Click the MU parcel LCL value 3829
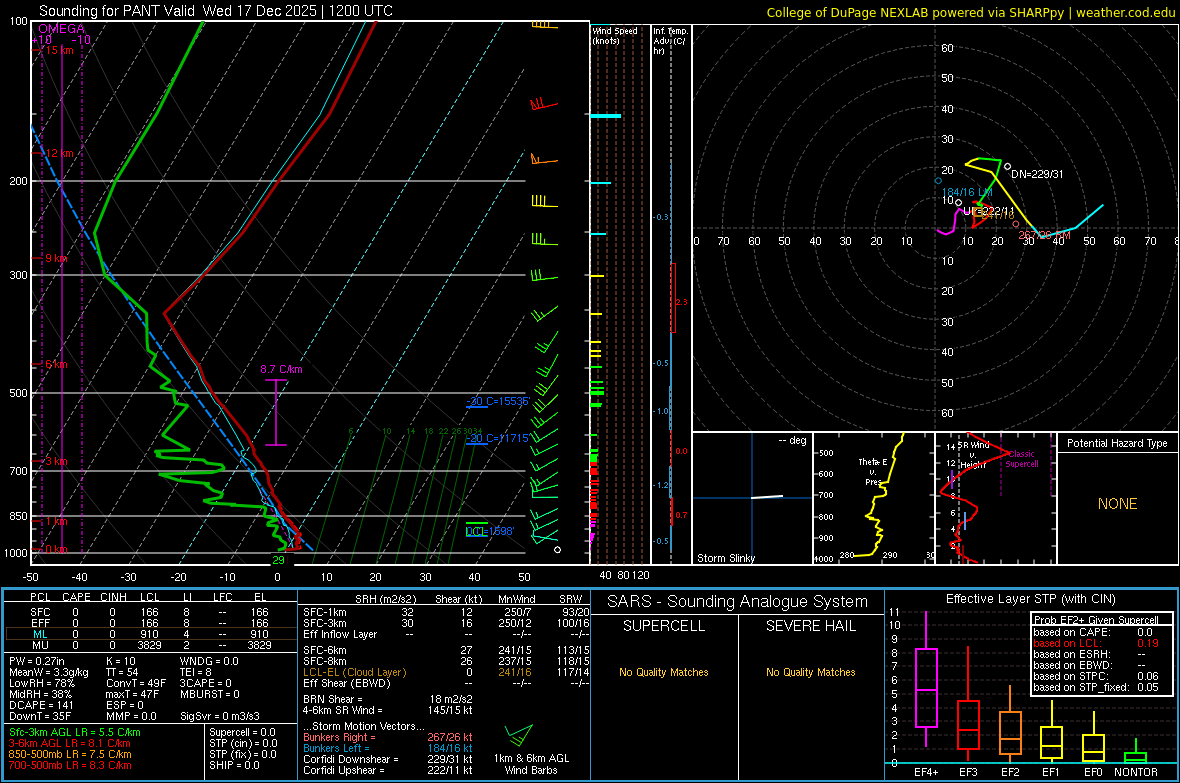 coord(150,644)
